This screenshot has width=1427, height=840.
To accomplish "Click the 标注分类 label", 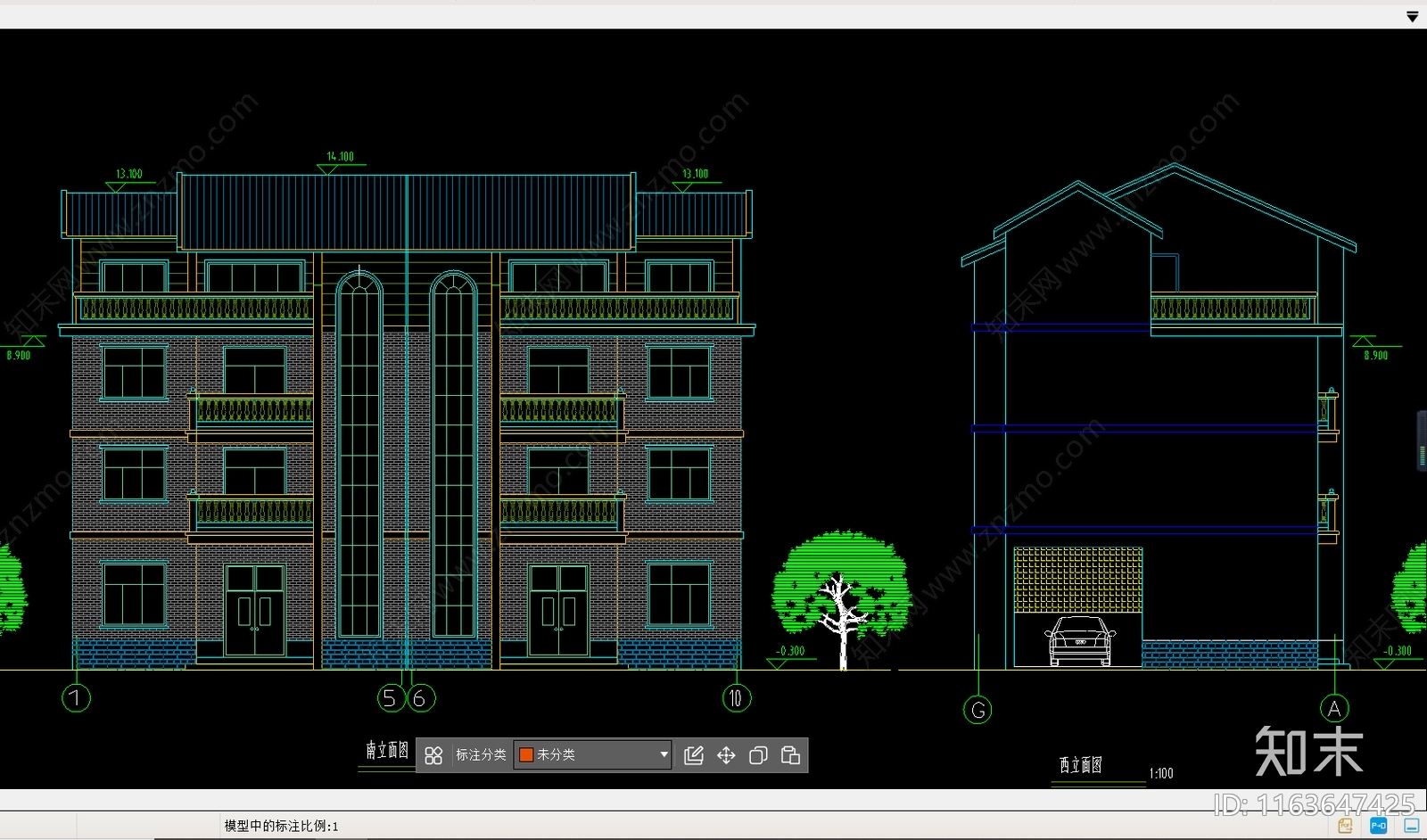I will [481, 754].
